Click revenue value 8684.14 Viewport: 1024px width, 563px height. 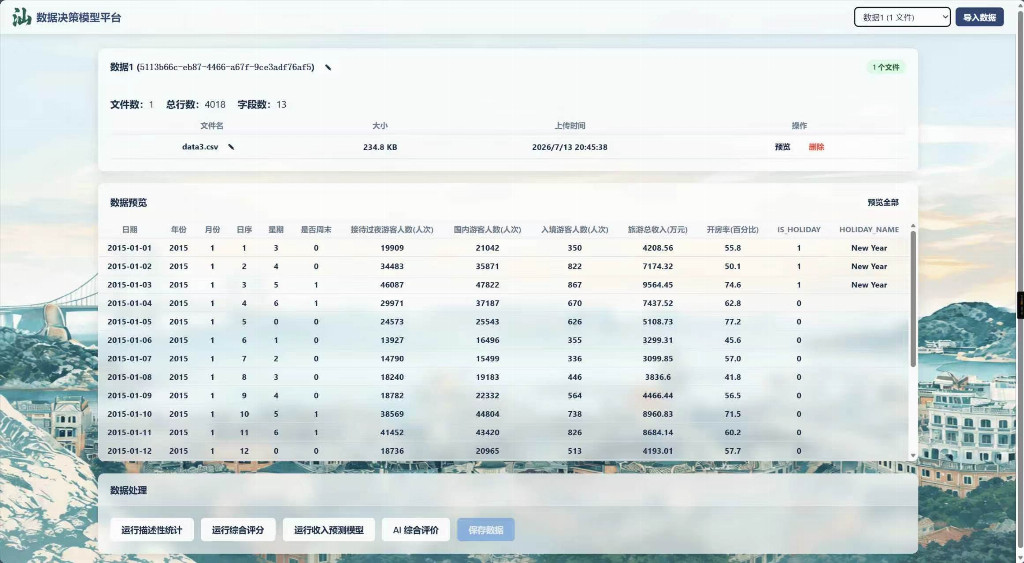coord(658,432)
